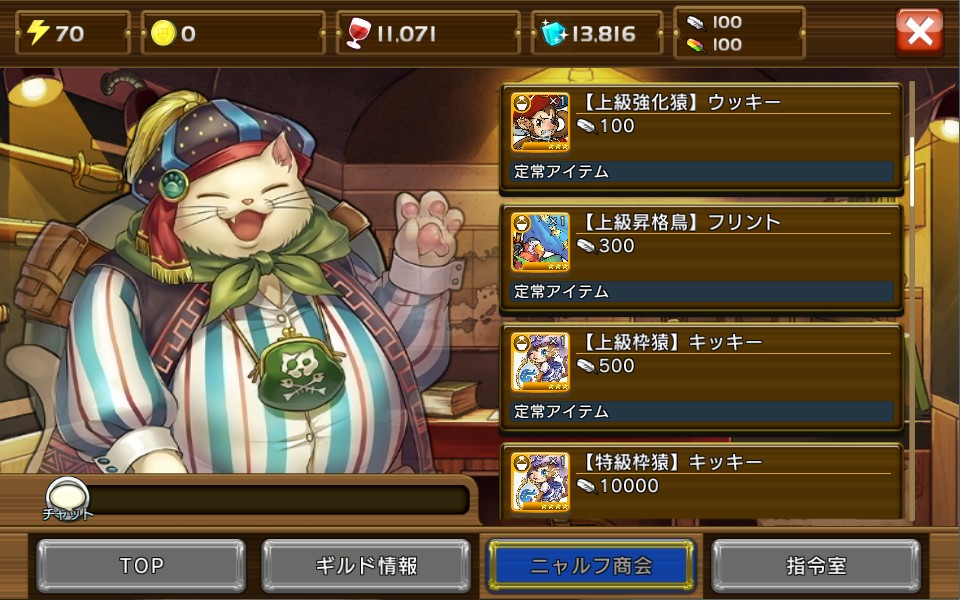Click the rainbow feather icon in top bar
The width and height of the screenshot is (960, 600).
pyautogui.click(x=696, y=45)
